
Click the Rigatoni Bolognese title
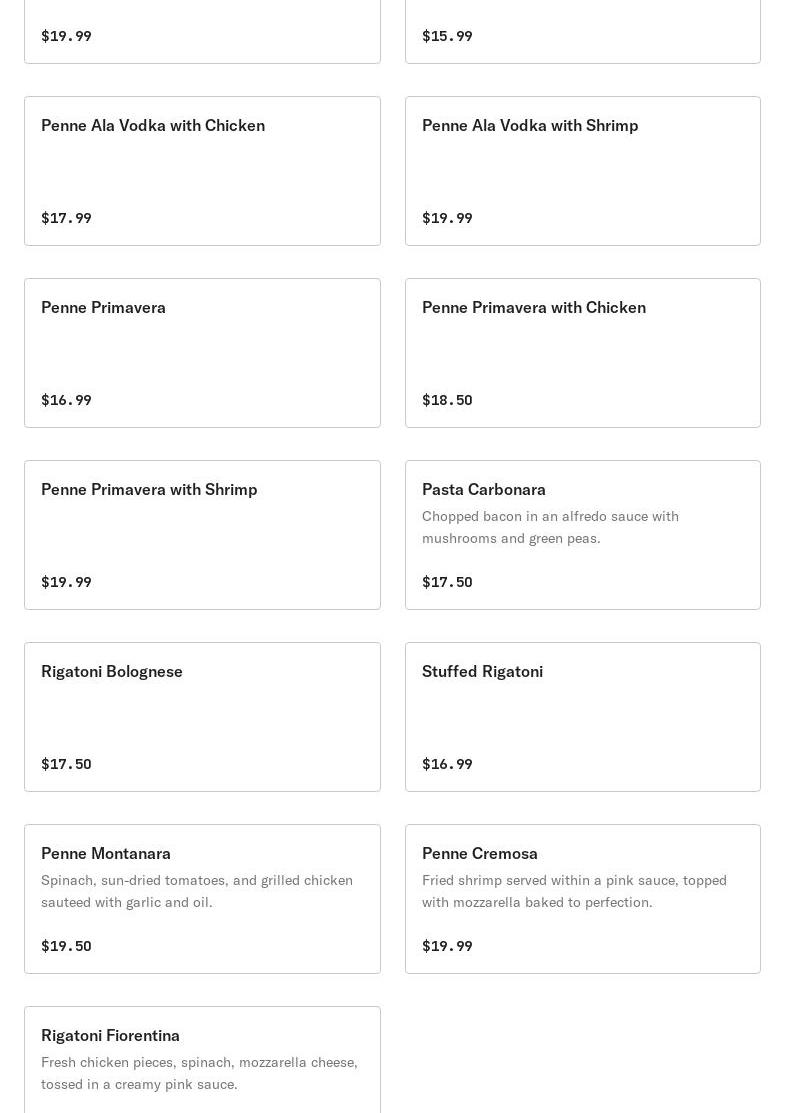click(x=112, y=672)
